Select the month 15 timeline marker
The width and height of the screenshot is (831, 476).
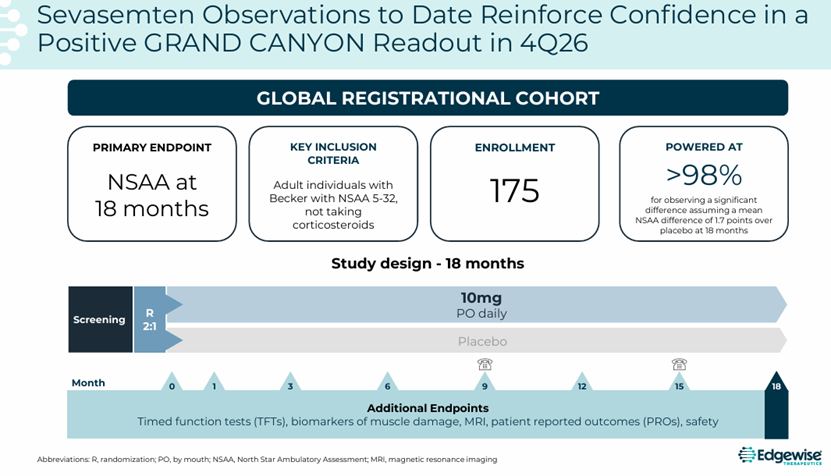point(679,382)
